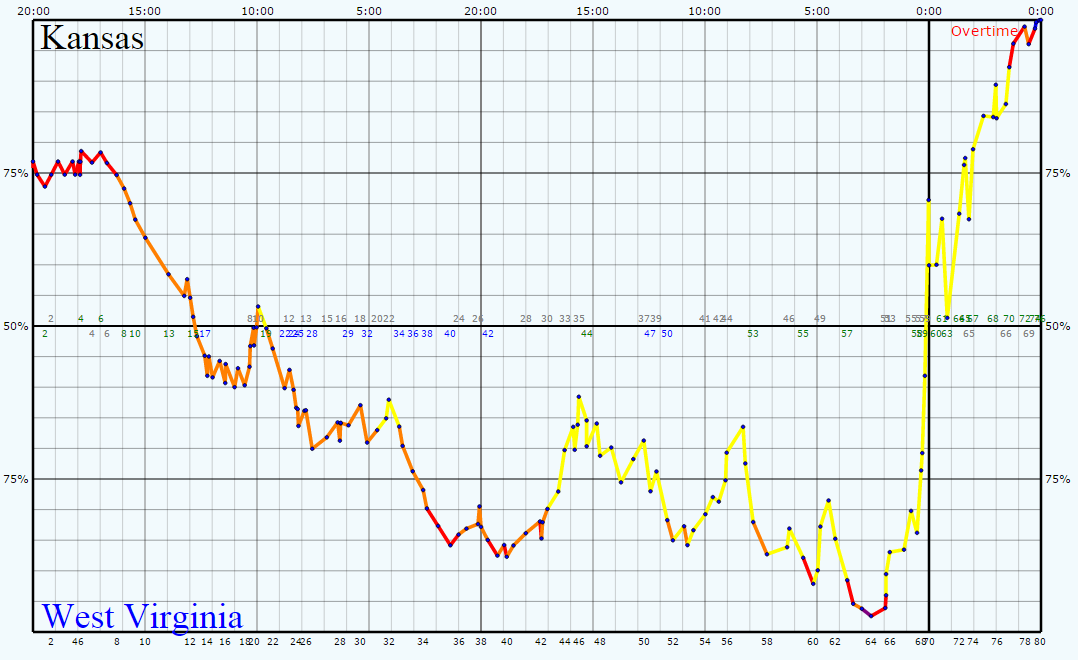Image resolution: width=1078 pixels, height=660 pixels.
Task: Select the Overtime label in red
Action: pyautogui.click(x=986, y=31)
